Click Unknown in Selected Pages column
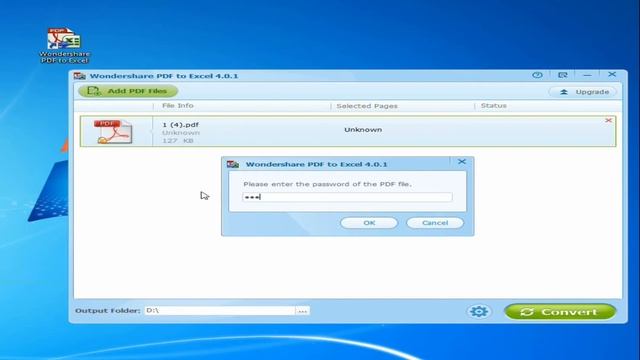The width and height of the screenshot is (640, 360). [x=363, y=130]
